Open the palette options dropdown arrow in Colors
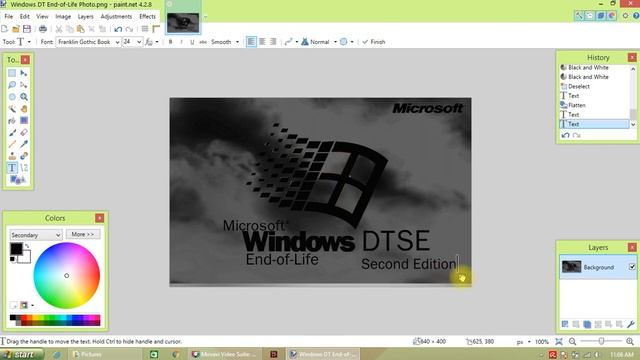 pyautogui.click(x=32, y=305)
